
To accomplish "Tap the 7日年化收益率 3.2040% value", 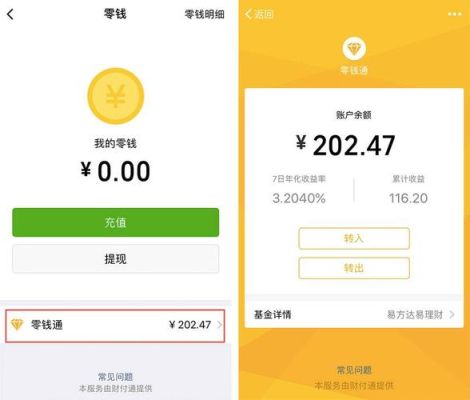I will pos(299,198).
